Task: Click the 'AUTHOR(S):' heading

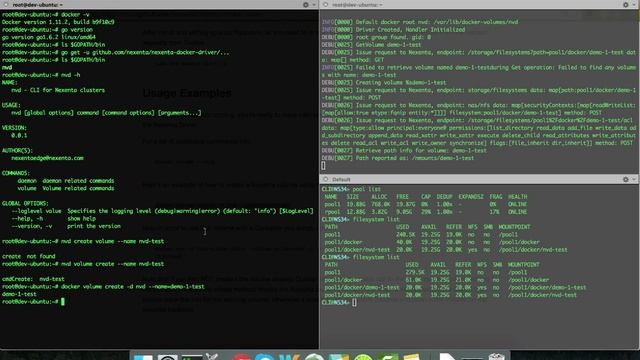Action: coord(17,151)
